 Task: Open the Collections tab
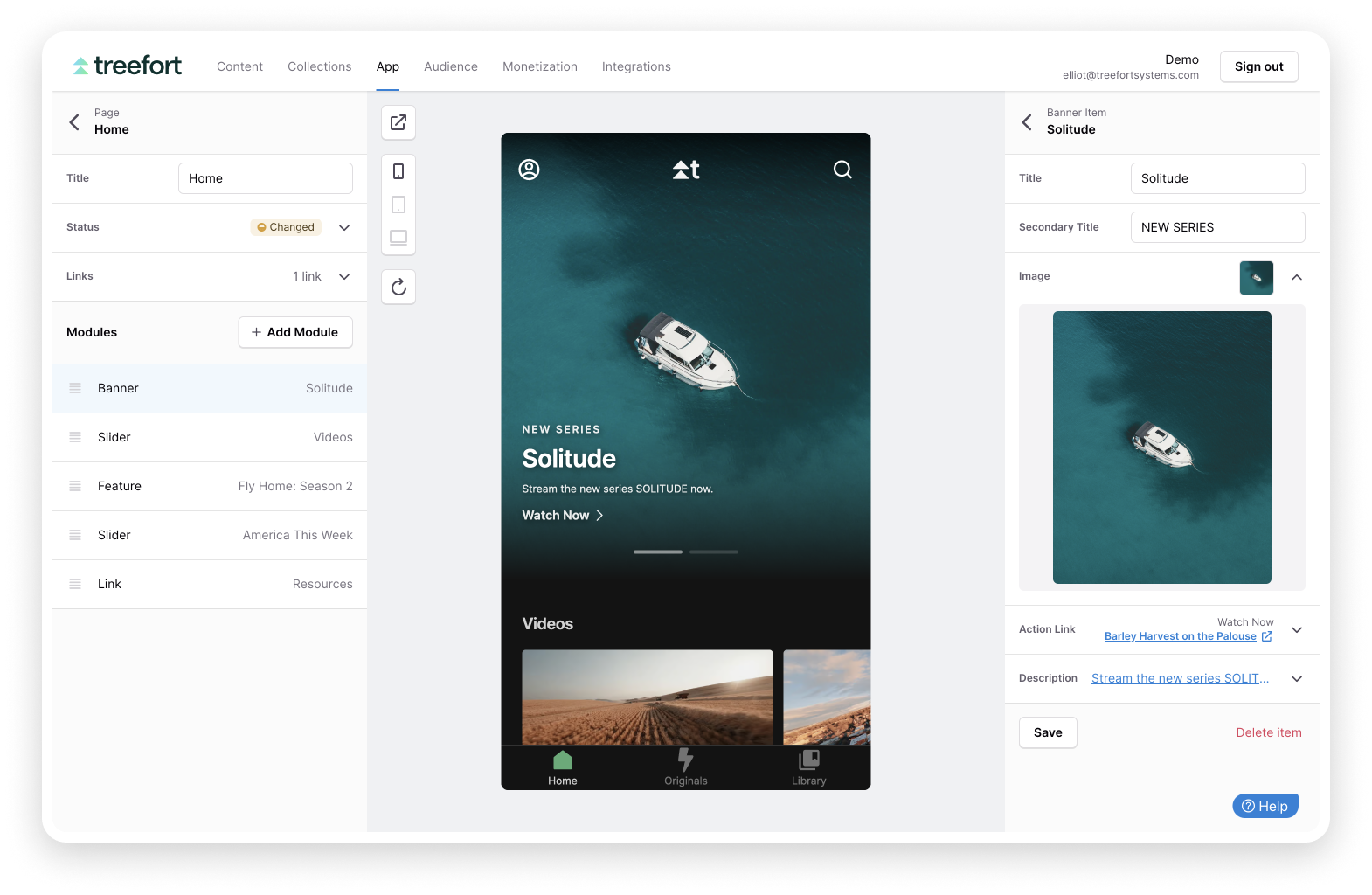(x=319, y=66)
